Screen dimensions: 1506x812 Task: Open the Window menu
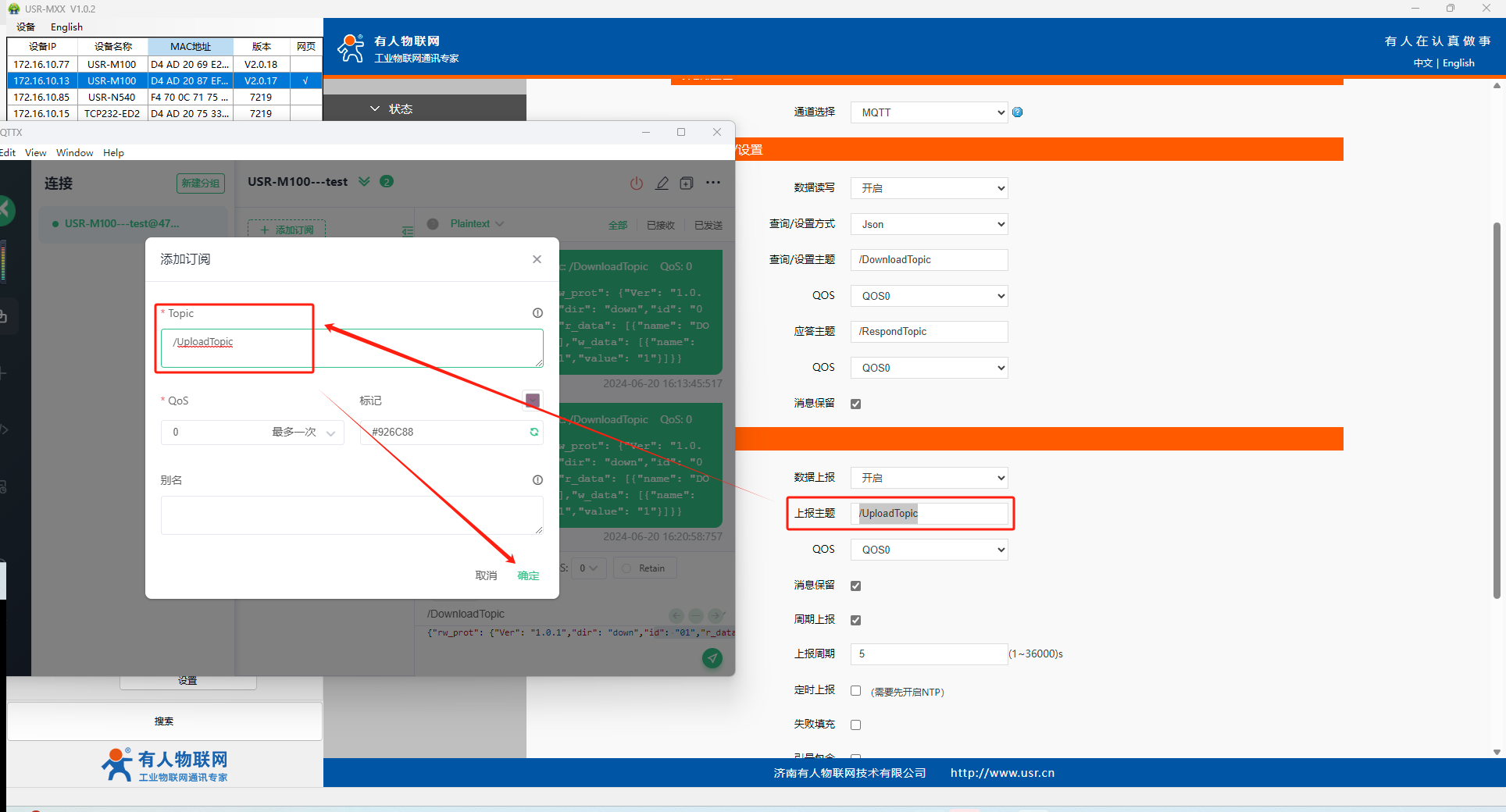[x=74, y=153]
